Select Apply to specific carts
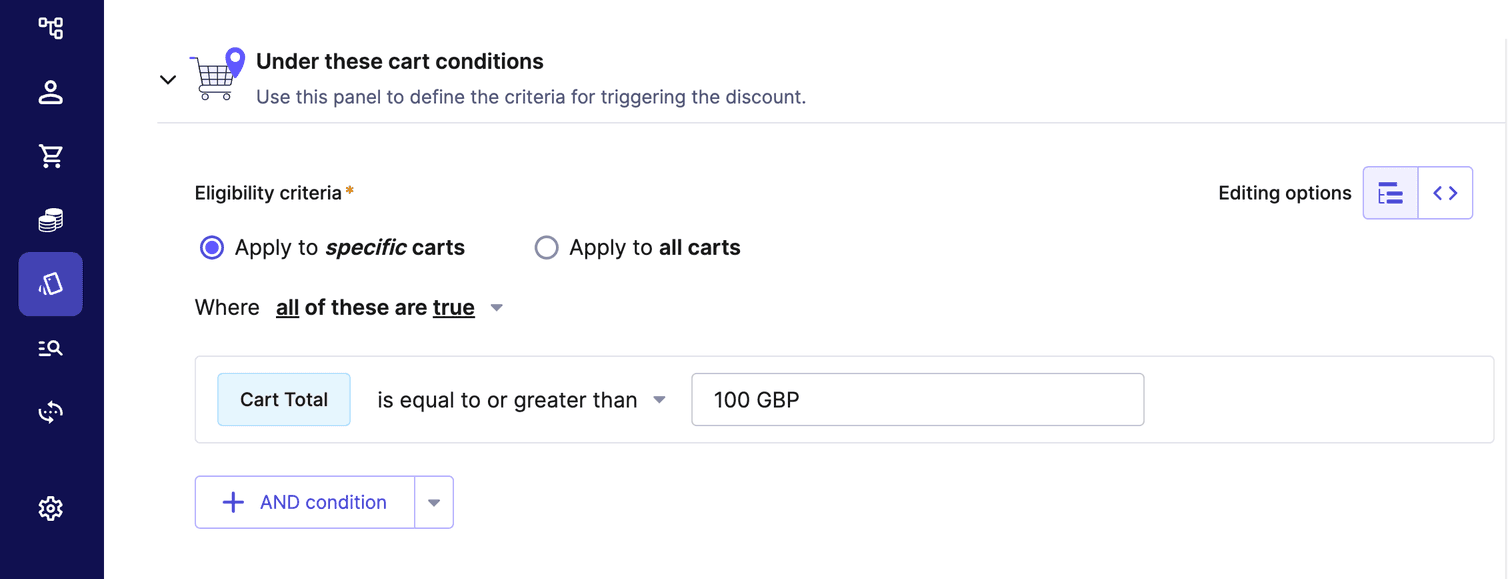Screen dimensions: 1508x579 coord(211,247)
